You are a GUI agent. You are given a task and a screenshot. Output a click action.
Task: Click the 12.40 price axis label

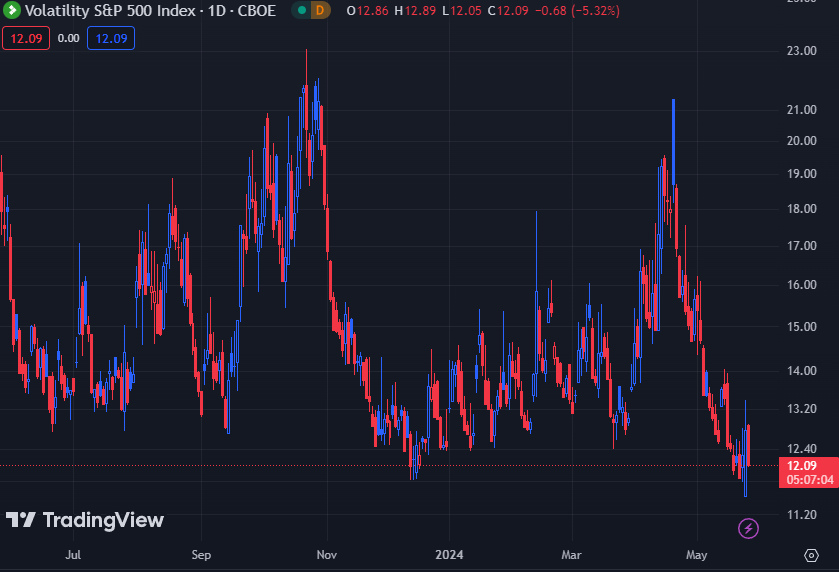click(802, 449)
